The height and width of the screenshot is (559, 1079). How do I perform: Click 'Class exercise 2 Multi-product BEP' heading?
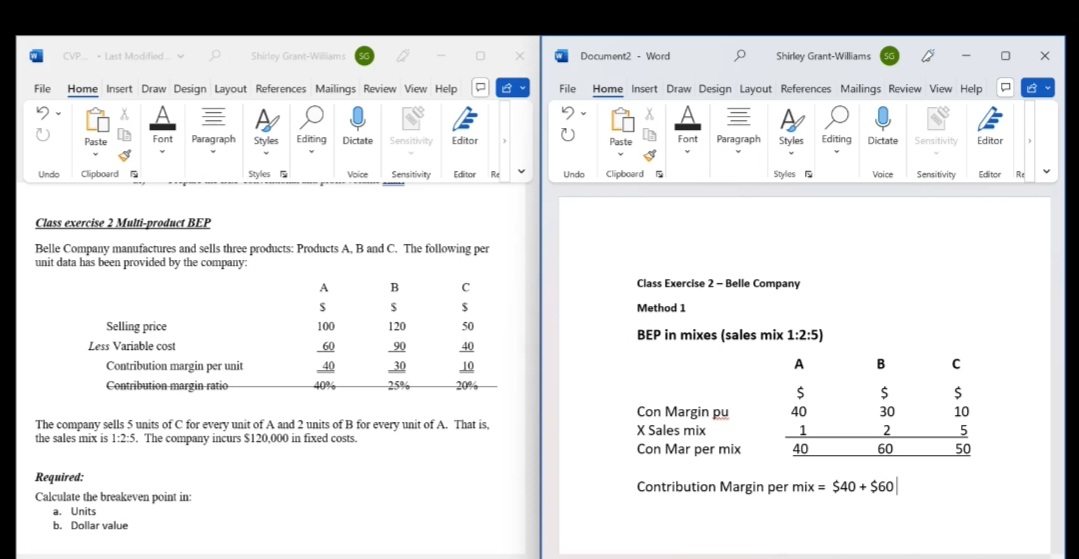[123, 223]
